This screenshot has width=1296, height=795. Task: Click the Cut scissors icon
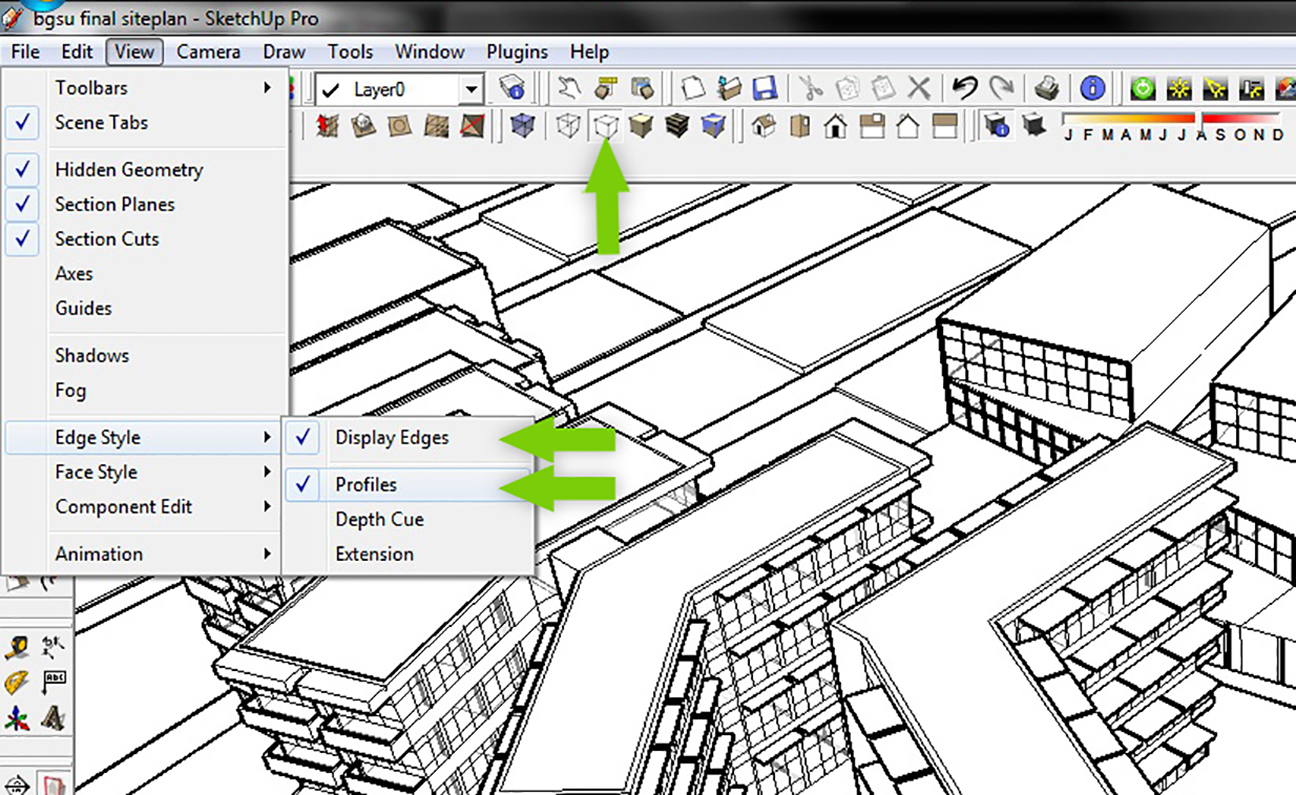[811, 88]
